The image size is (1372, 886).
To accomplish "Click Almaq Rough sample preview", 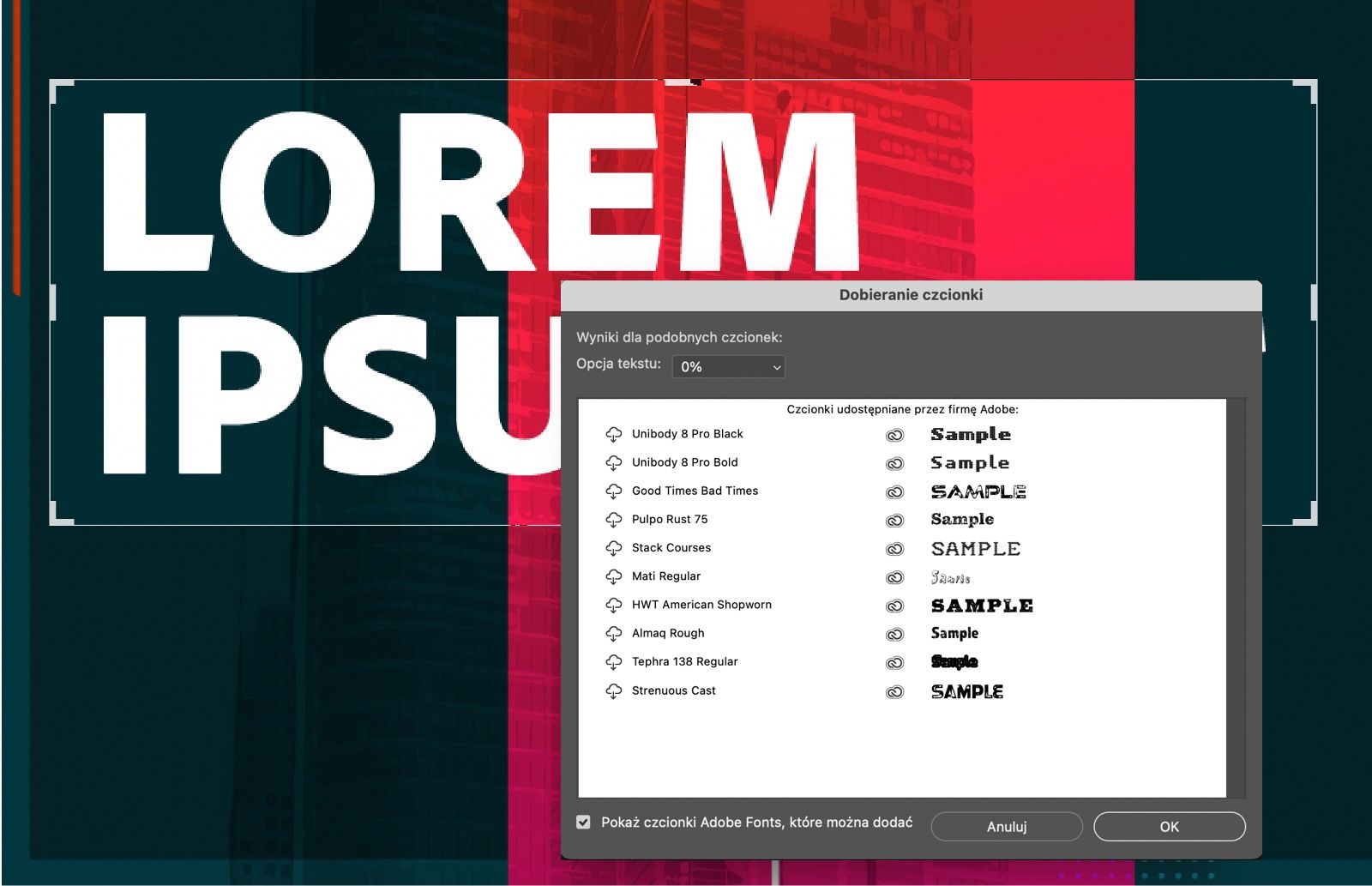I will pos(954,634).
